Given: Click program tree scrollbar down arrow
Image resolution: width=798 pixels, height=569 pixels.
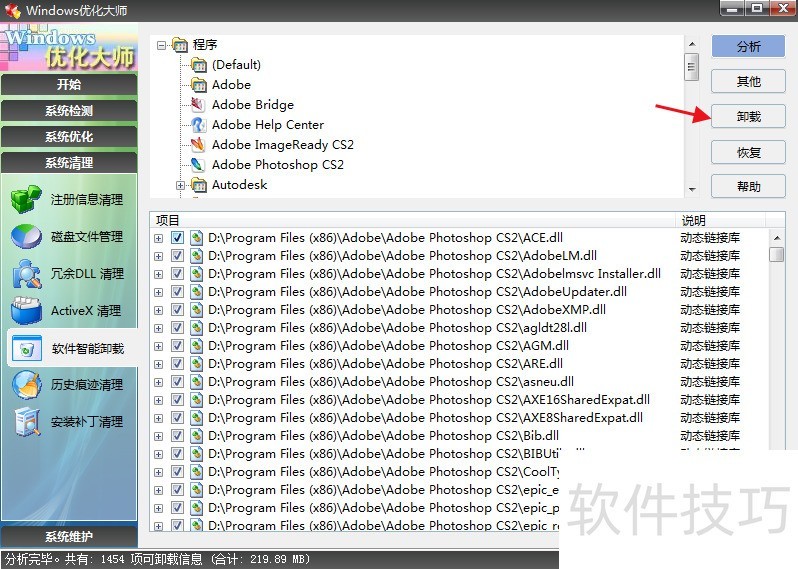Looking at the screenshot, I should click(x=692, y=189).
